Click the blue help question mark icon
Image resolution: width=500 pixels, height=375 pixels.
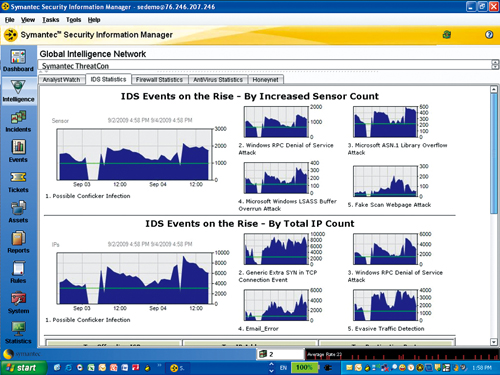[x=489, y=34]
